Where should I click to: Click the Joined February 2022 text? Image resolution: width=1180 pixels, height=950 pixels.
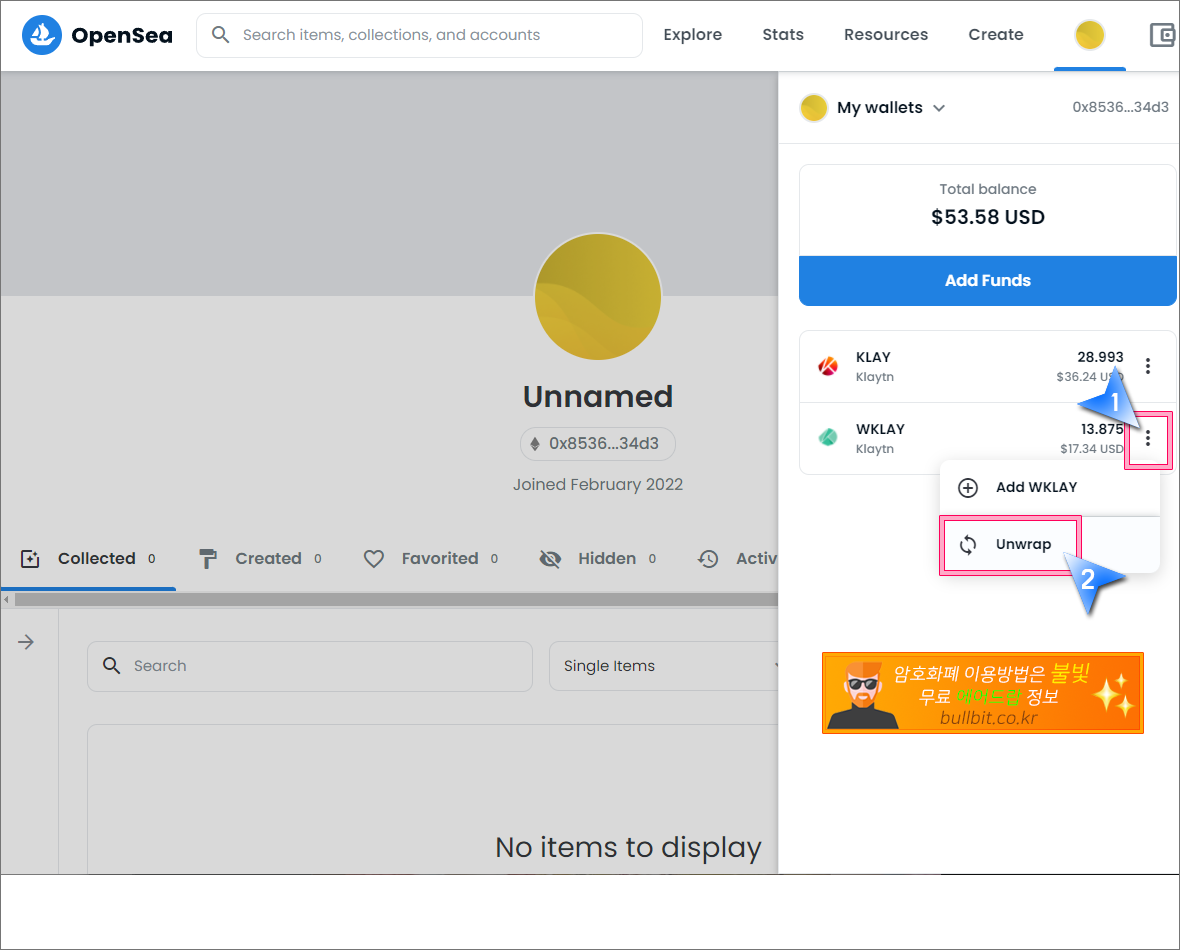point(598,485)
